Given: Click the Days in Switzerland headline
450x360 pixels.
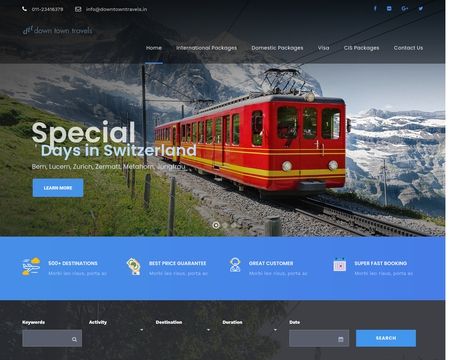Looking at the screenshot, I should tap(118, 150).
